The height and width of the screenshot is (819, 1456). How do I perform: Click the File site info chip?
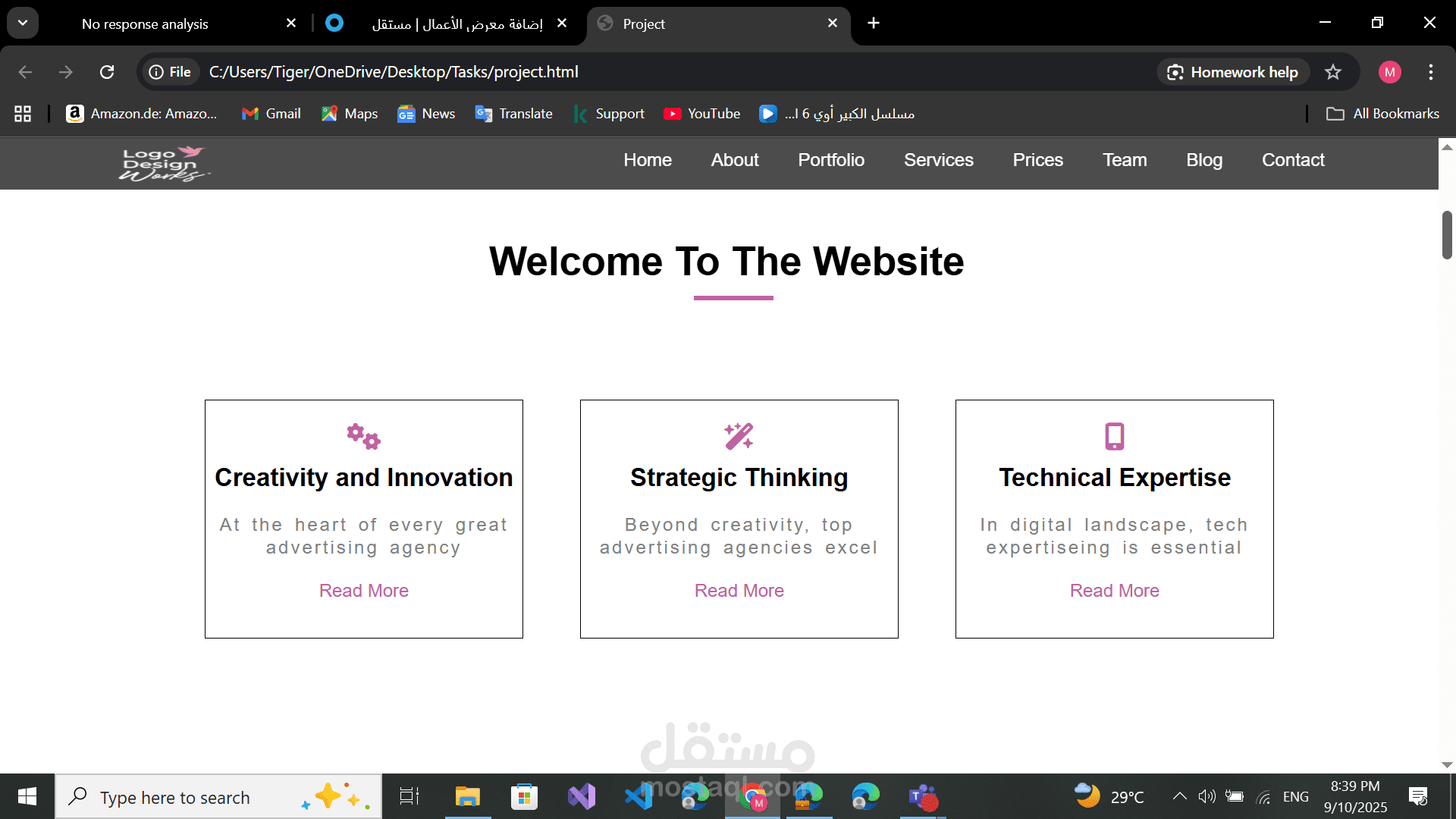[x=171, y=72]
